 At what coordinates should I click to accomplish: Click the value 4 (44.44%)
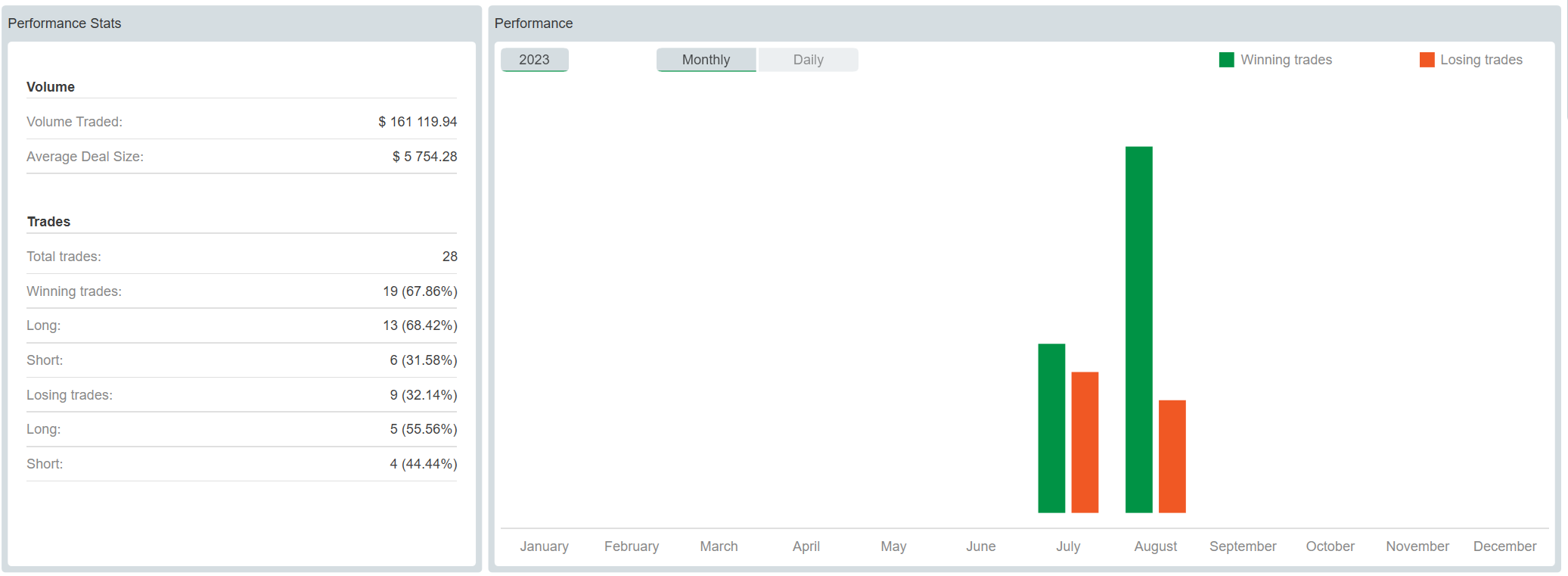click(x=424, y=464)
